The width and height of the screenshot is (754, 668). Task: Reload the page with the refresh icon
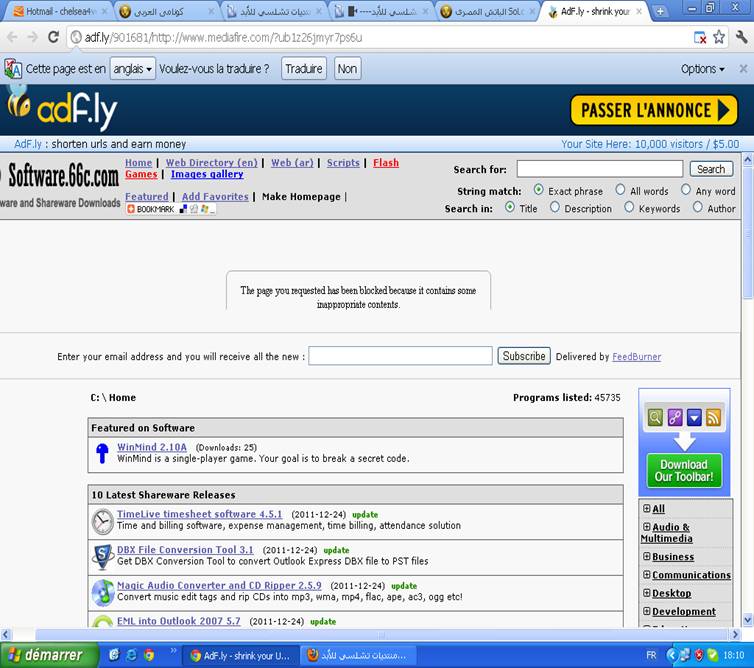pos(53,37)
